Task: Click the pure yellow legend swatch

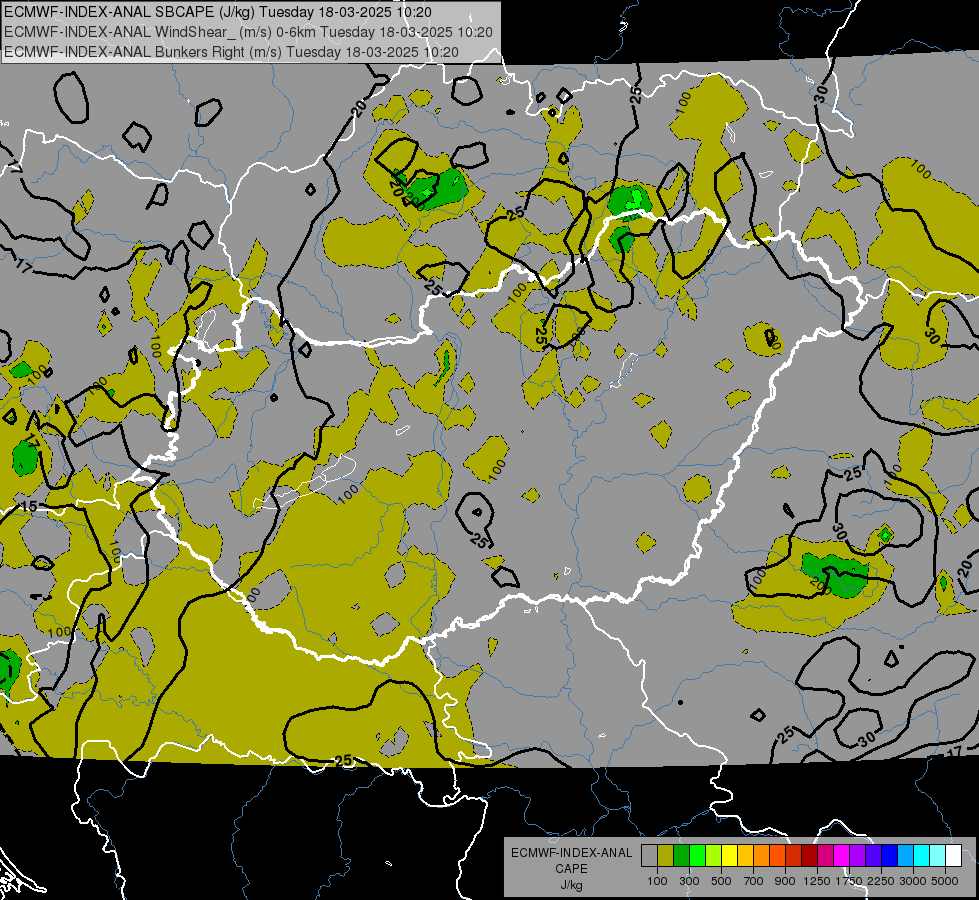Action: click(x=729, y=855)
